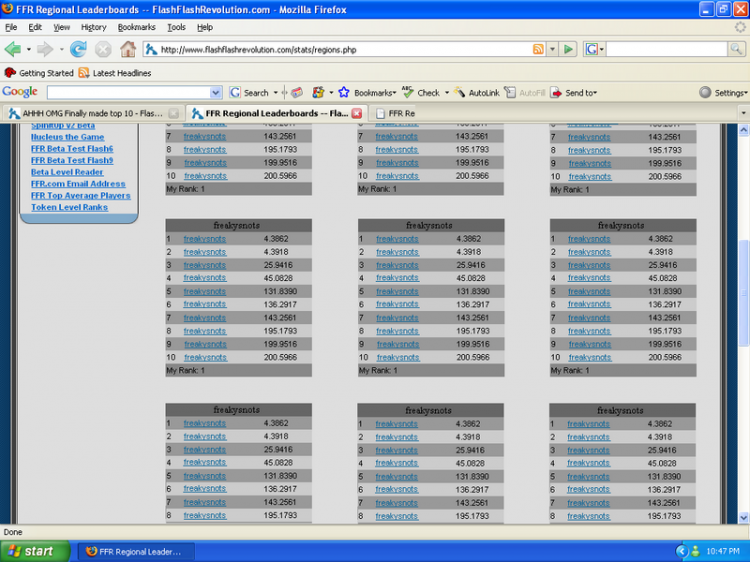This screenshot has height=562, width=750.
Task: Open the FFR Beta Test Flash6 link
Action: tap(72, 149)
